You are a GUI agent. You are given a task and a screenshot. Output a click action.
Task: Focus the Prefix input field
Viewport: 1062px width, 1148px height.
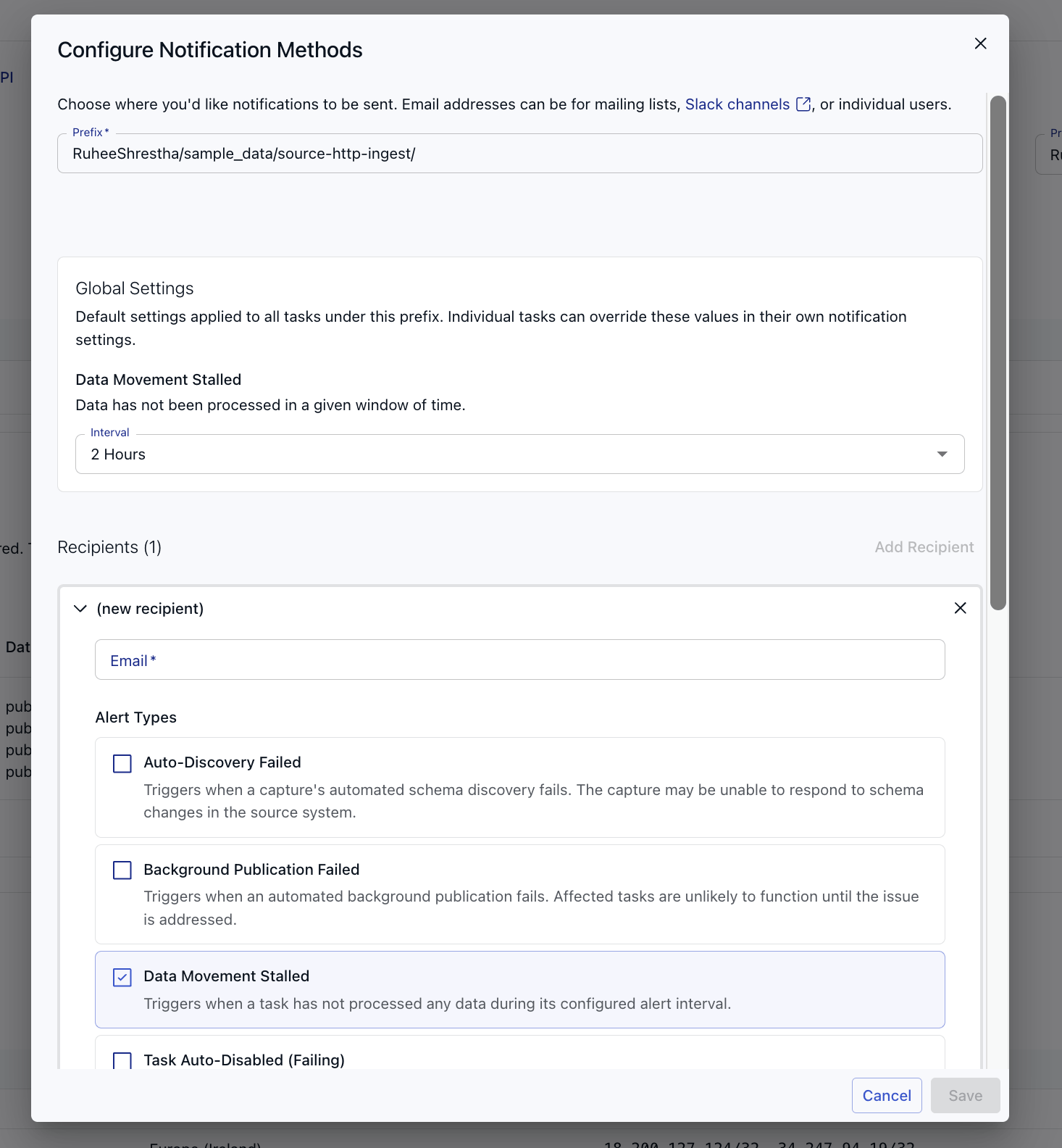[x=520, y=154]
